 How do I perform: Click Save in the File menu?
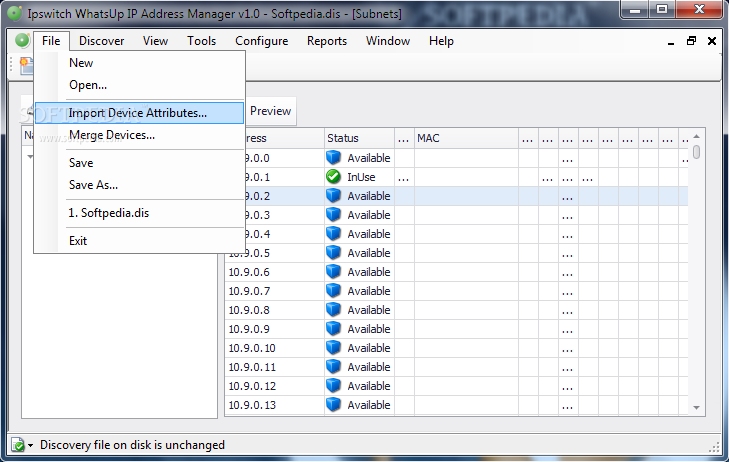pos(139,163)
